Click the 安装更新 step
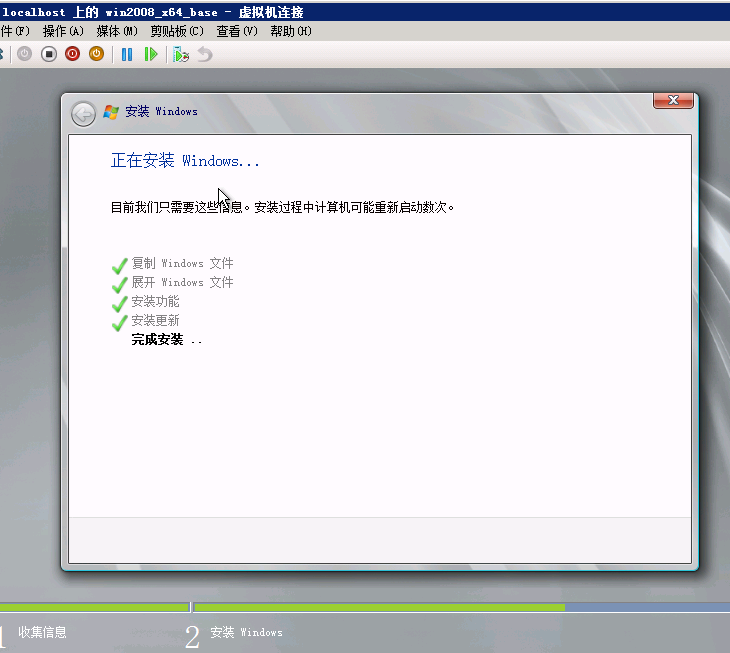730x653 pixels. [155, 321]
